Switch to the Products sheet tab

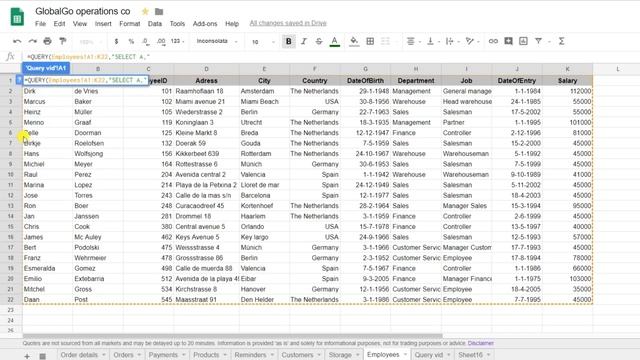[x=209, y=355]
